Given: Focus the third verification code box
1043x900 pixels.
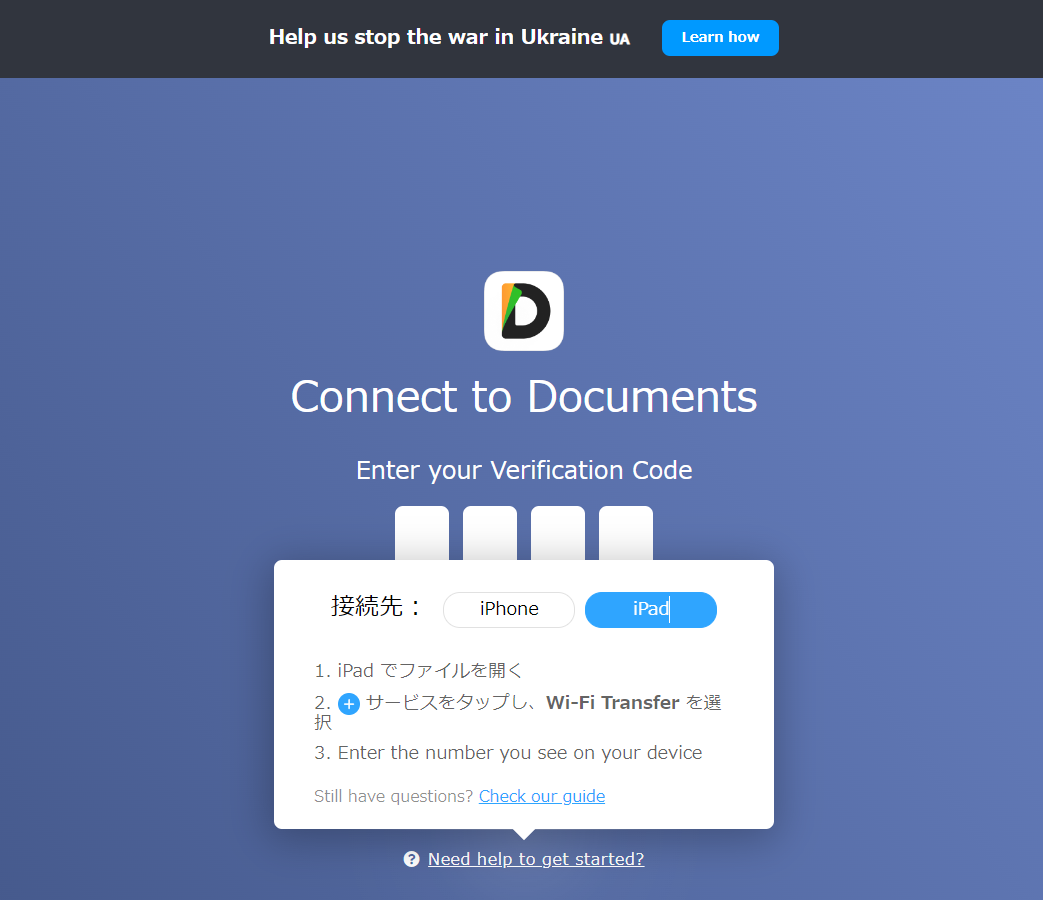Looking at the screenshot, I should coord(557,533).
